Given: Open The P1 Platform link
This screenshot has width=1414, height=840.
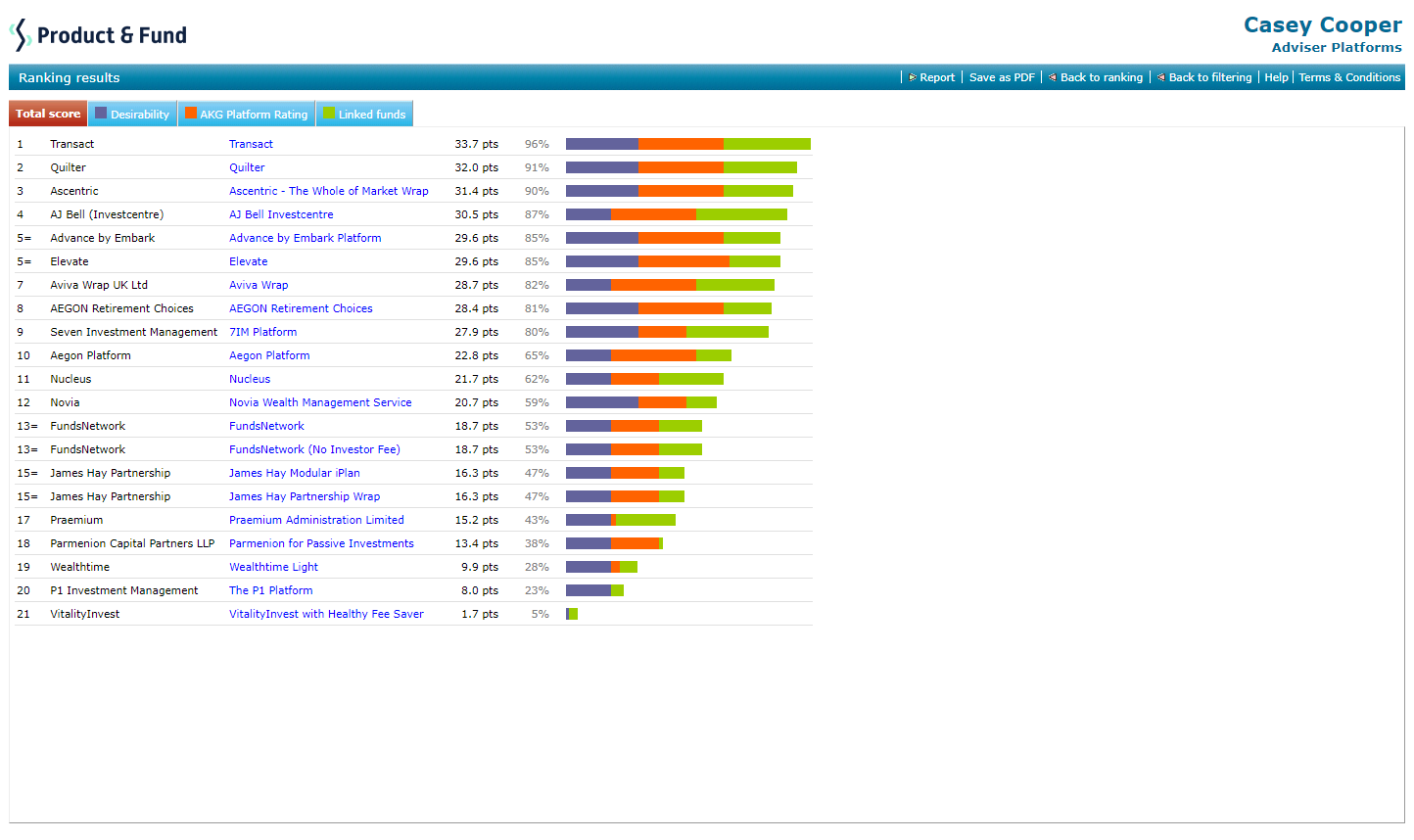Looking at the screenshot, I should (x=271, y=590).
